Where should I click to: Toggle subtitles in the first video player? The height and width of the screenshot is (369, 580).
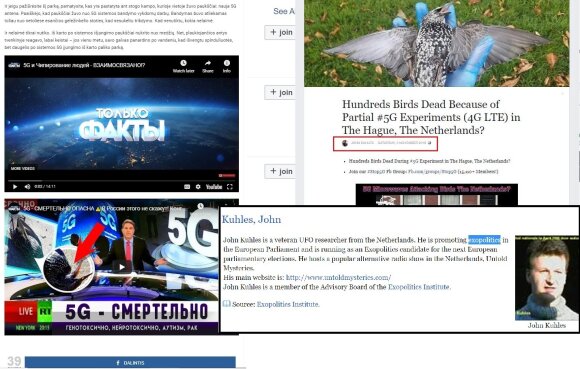(x=187, y=187)
